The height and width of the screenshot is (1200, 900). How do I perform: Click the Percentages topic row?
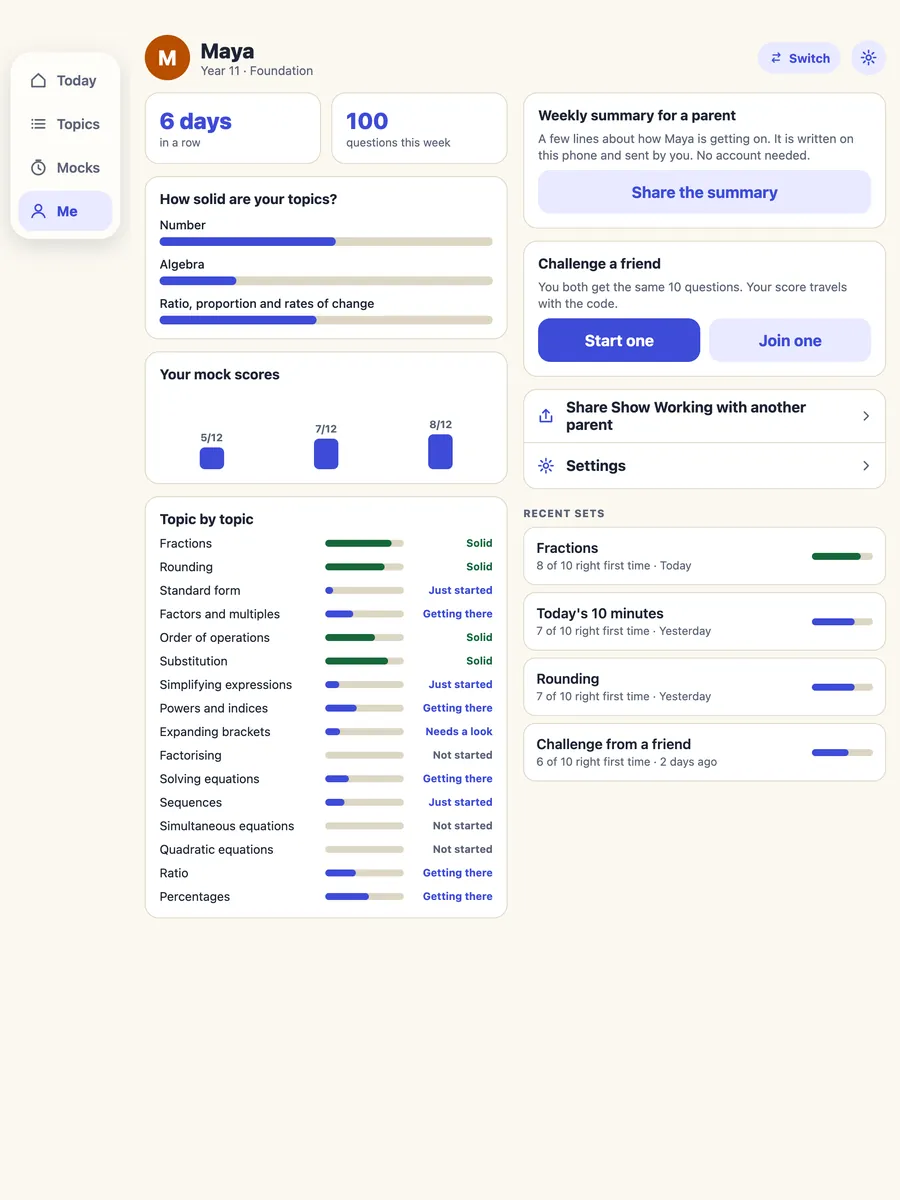coord(326,896)
